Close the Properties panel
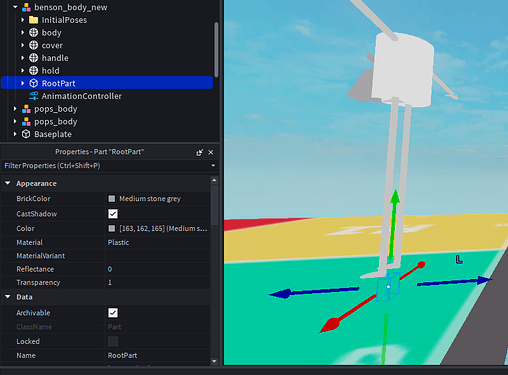This screenshot has width=508, height=375. [211, 152]
